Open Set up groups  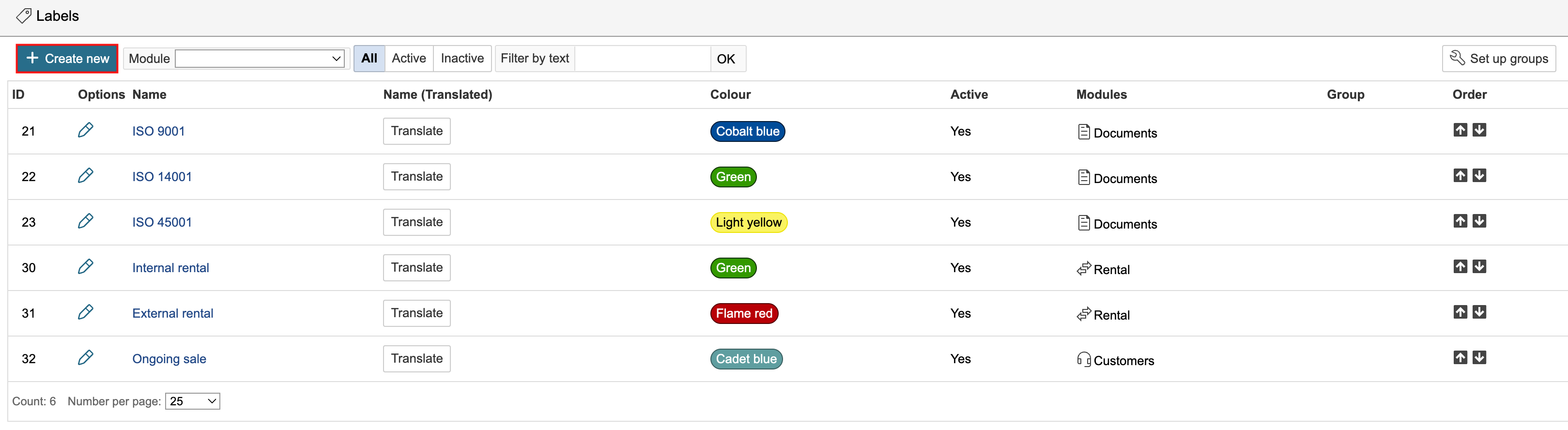1498,59
